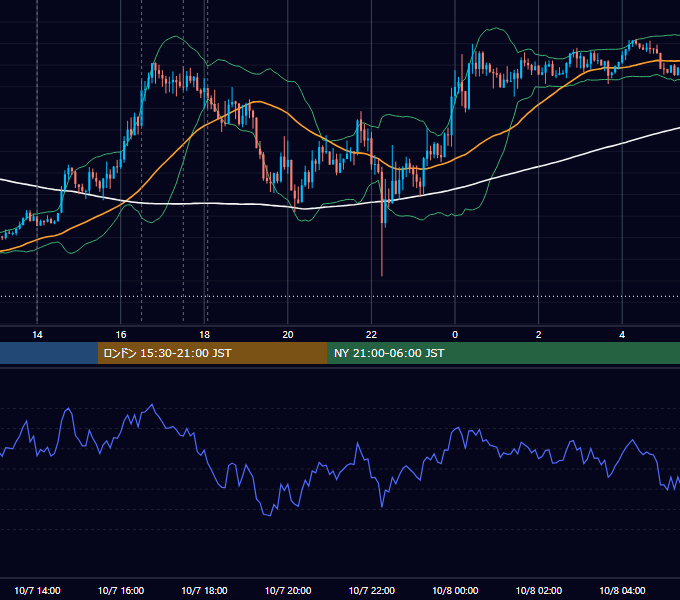The height and width of the screenshot is (600, 680).
Task: Click the 10/8 02:00 label on the indicator axis
Action: [x=539, y=590]
